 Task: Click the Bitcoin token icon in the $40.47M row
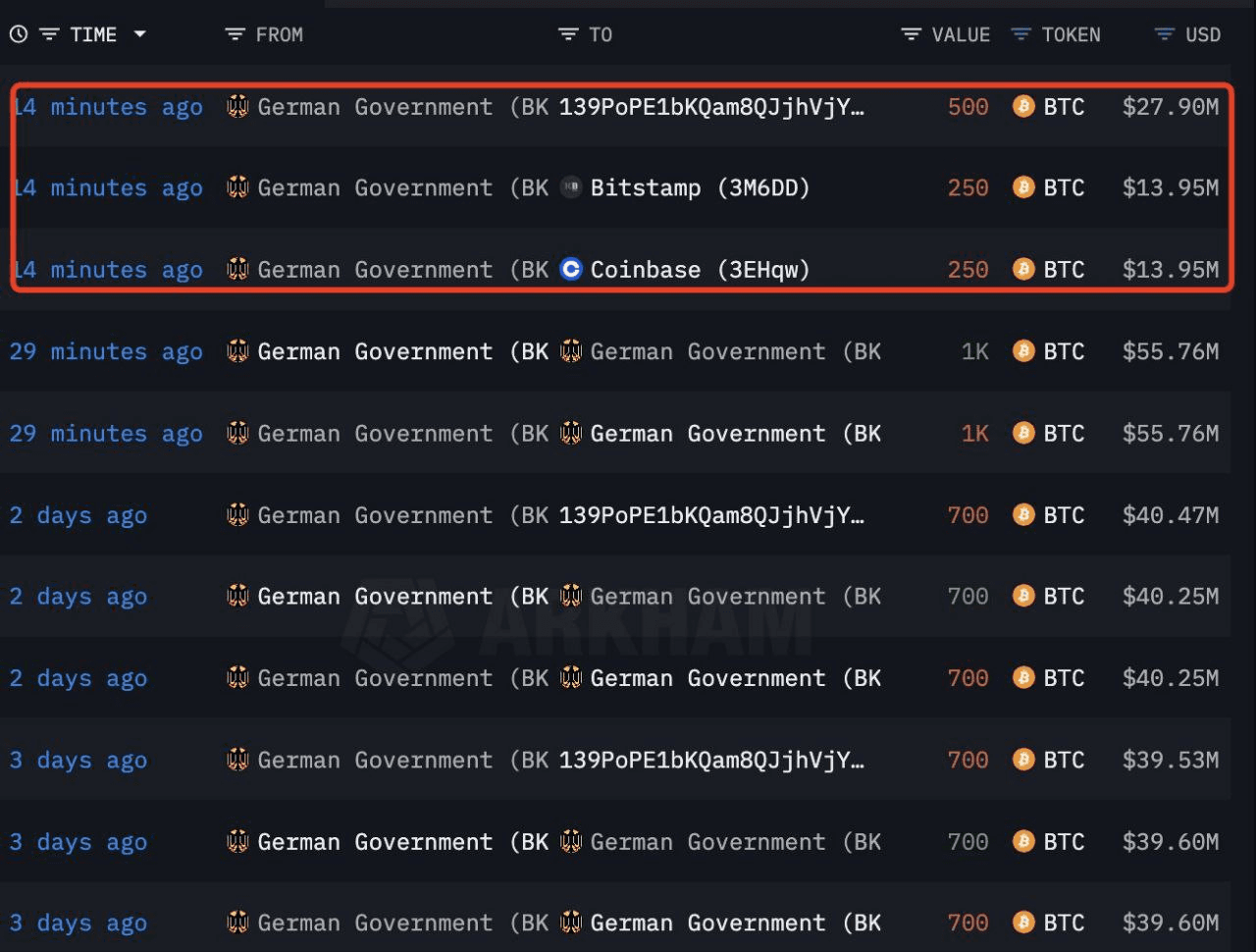1023,514
